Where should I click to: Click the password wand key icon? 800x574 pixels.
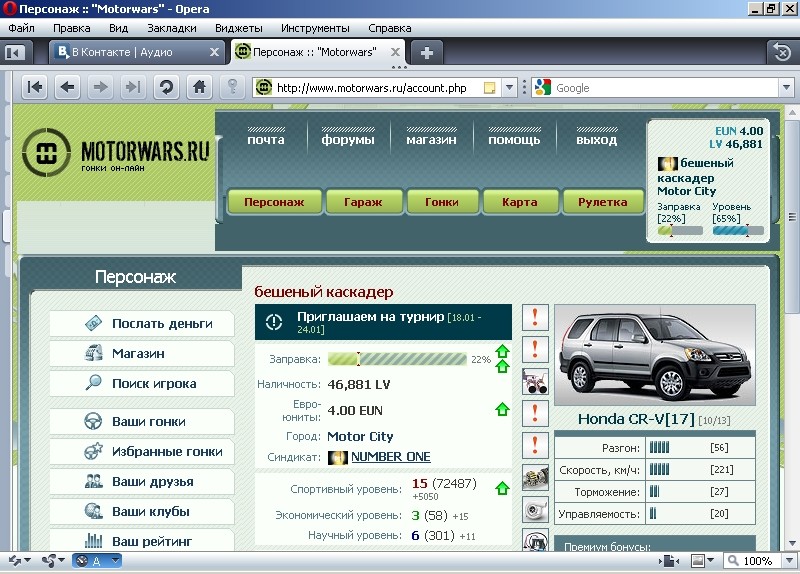click(x=232, y=87)
